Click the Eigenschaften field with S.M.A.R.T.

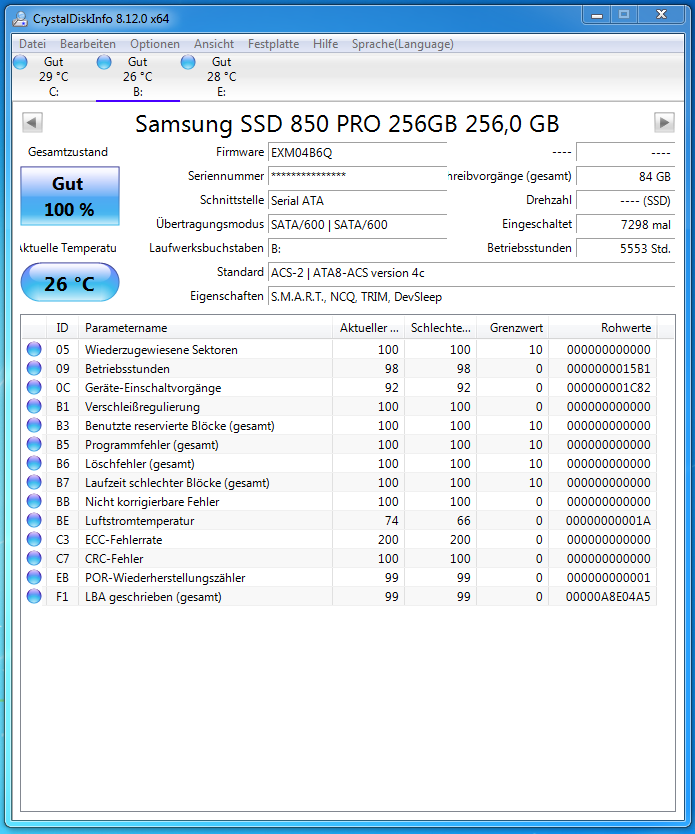(471, 297)
